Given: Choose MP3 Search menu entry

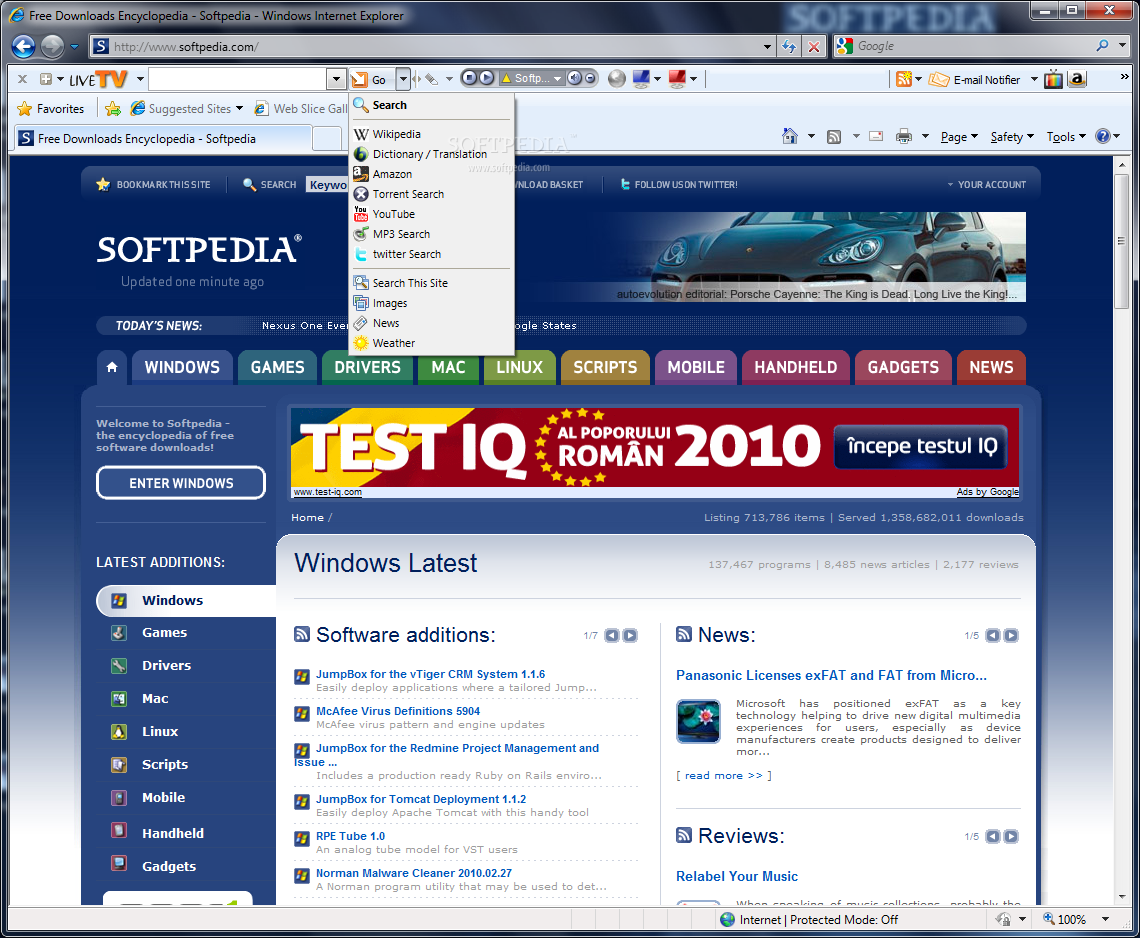Looking at the screenshot, I should click(x=431, y=234).
